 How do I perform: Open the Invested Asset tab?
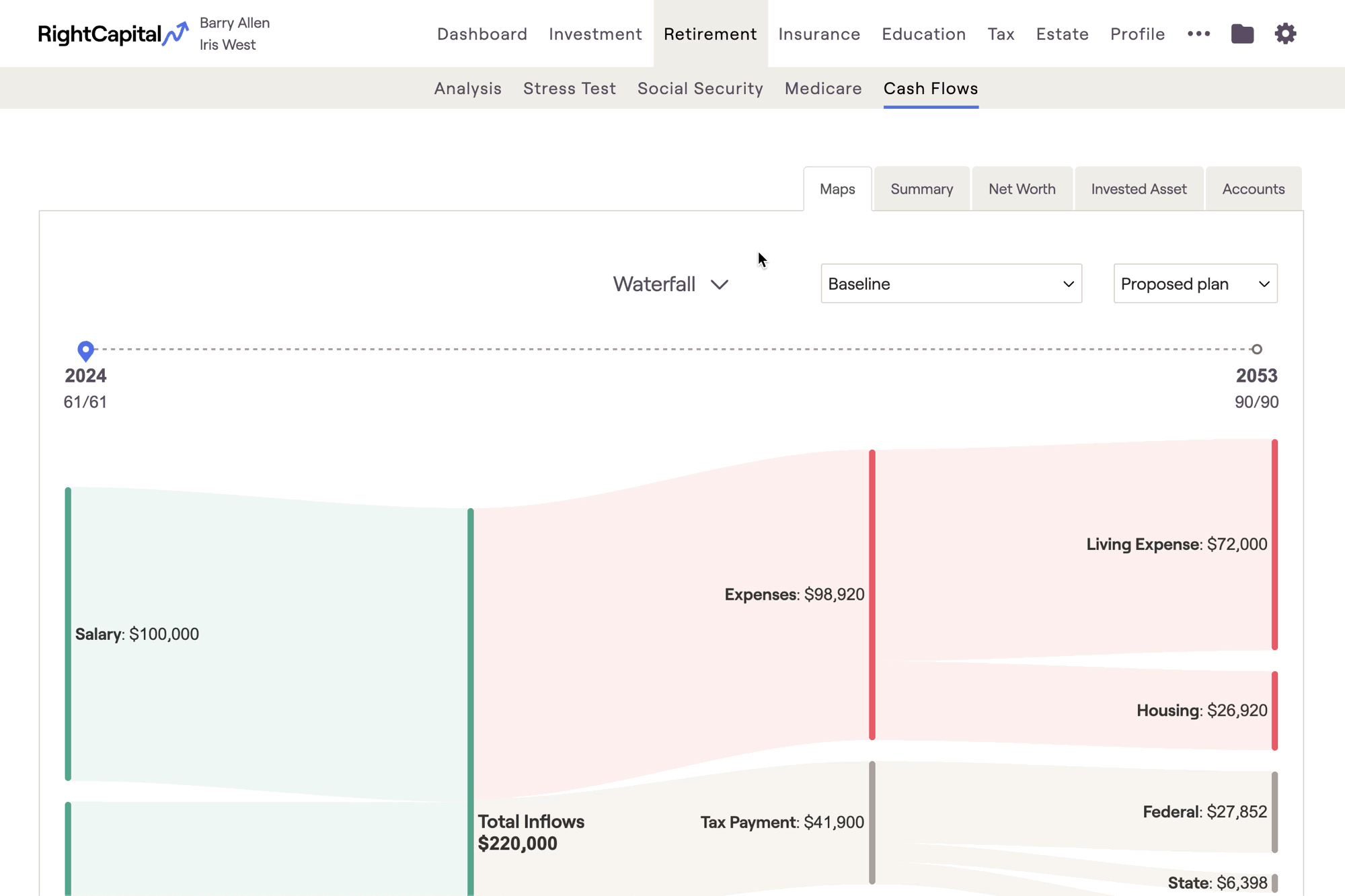point(1139,189)
